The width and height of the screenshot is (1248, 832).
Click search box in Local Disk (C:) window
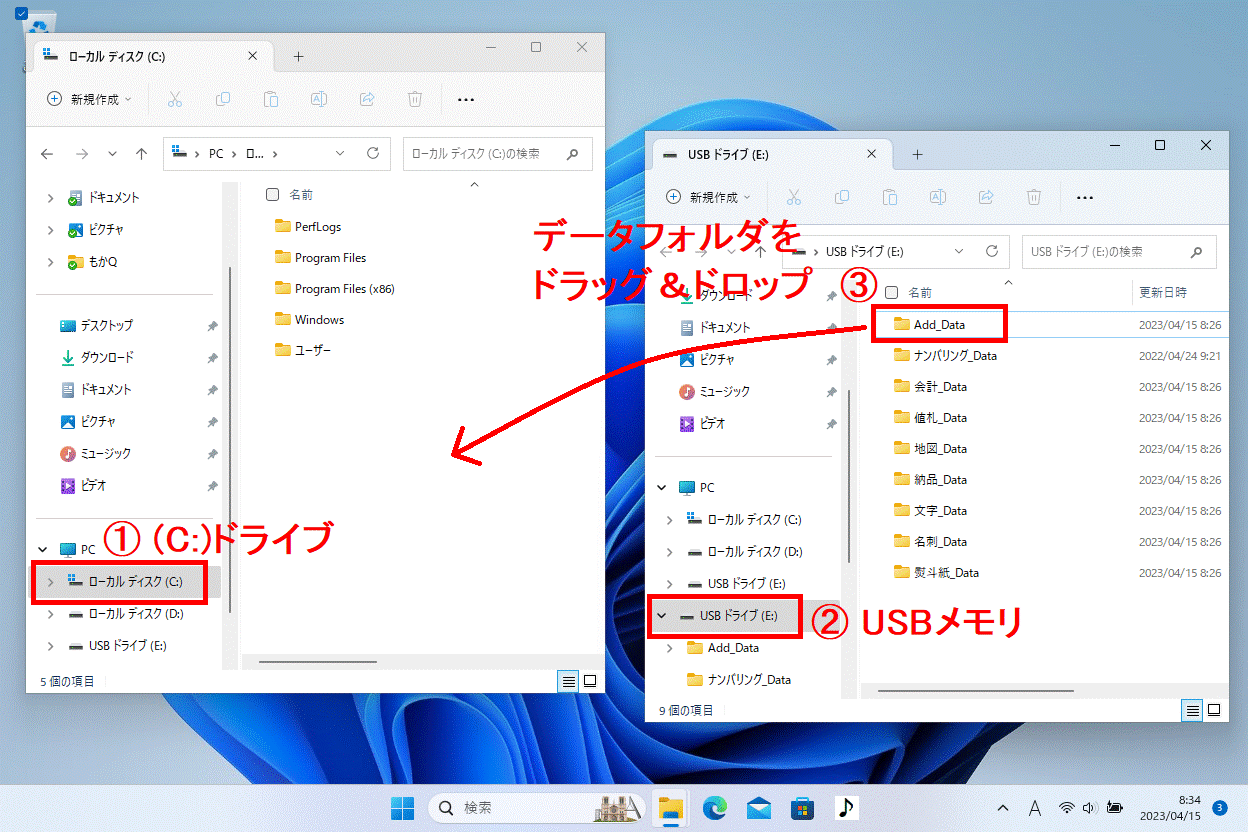tap(498, 154)
